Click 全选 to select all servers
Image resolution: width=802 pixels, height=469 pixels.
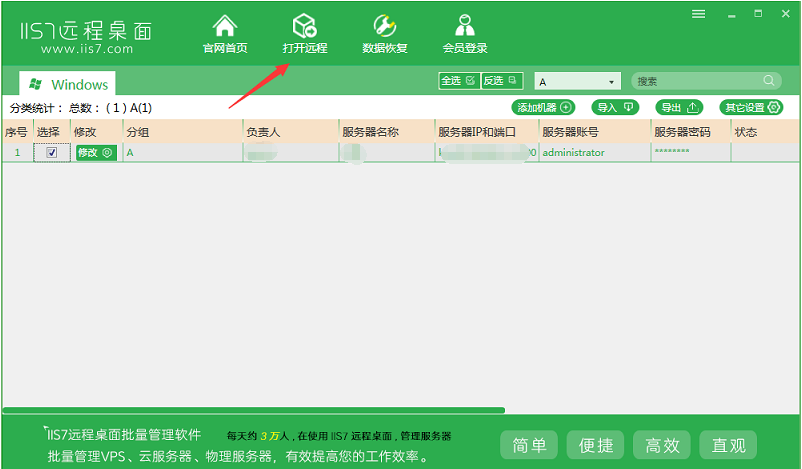coord(459,81)
